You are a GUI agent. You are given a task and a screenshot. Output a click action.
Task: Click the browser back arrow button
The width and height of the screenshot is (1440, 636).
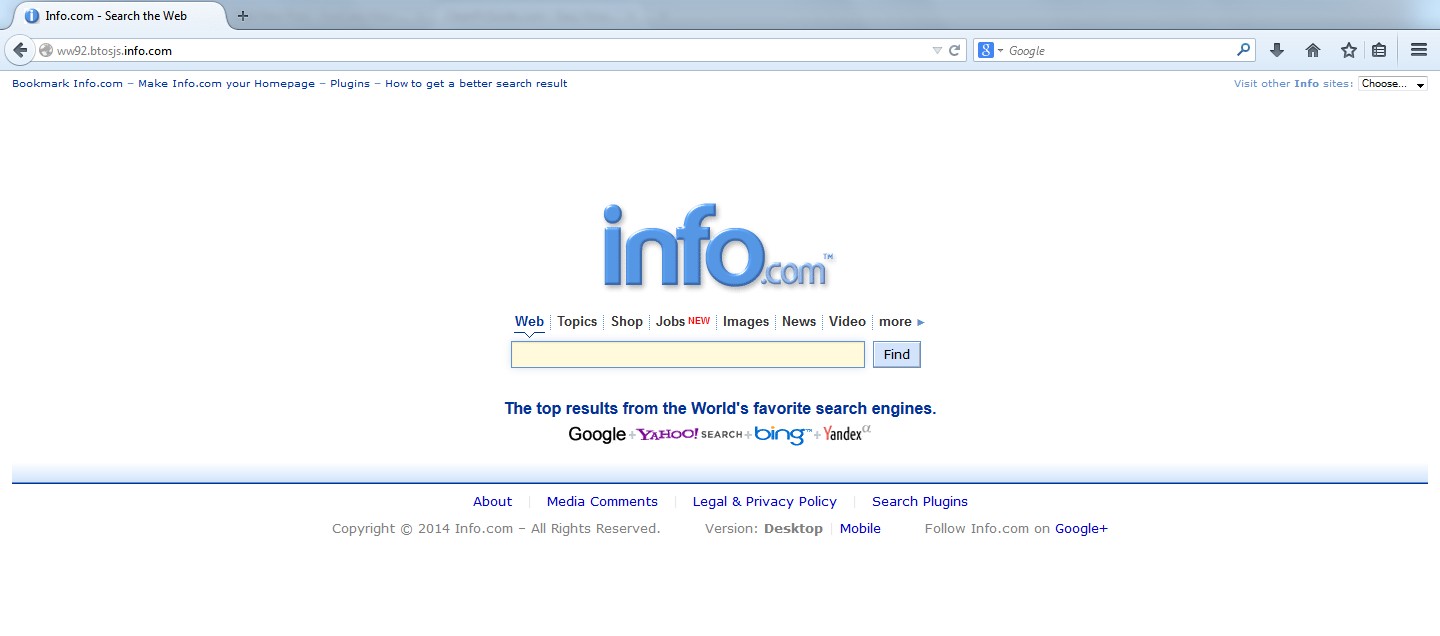(20, 50)
